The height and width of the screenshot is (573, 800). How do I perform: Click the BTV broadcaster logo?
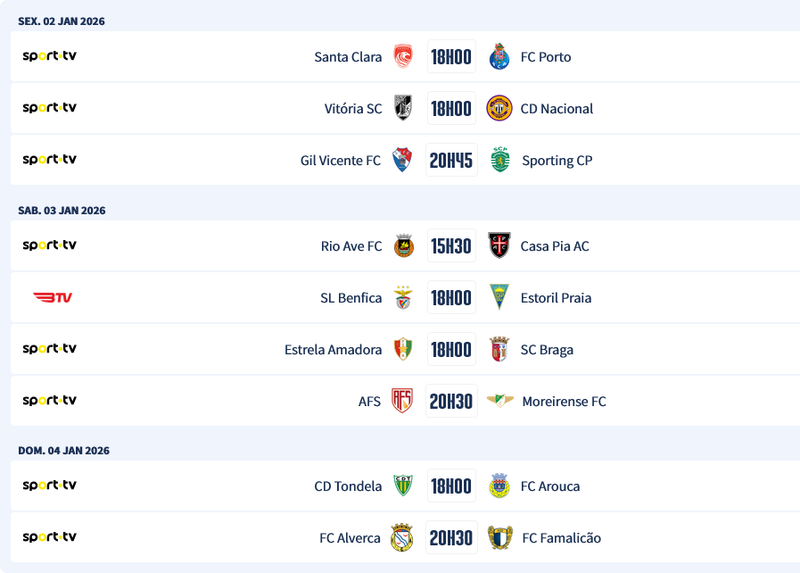point(52,297)
